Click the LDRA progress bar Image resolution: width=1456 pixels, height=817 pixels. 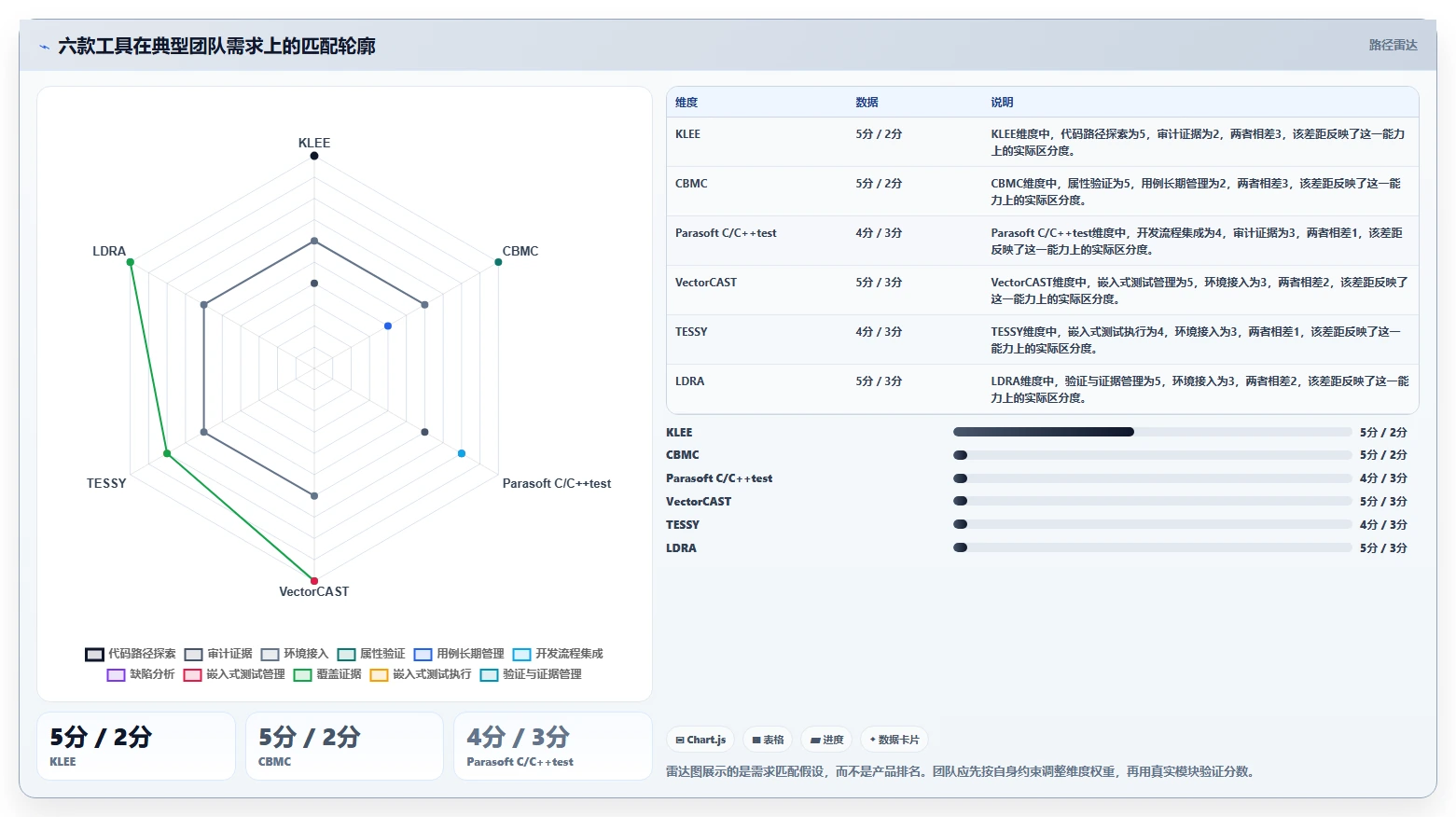pyautogui.click(x=1152, y=547)
